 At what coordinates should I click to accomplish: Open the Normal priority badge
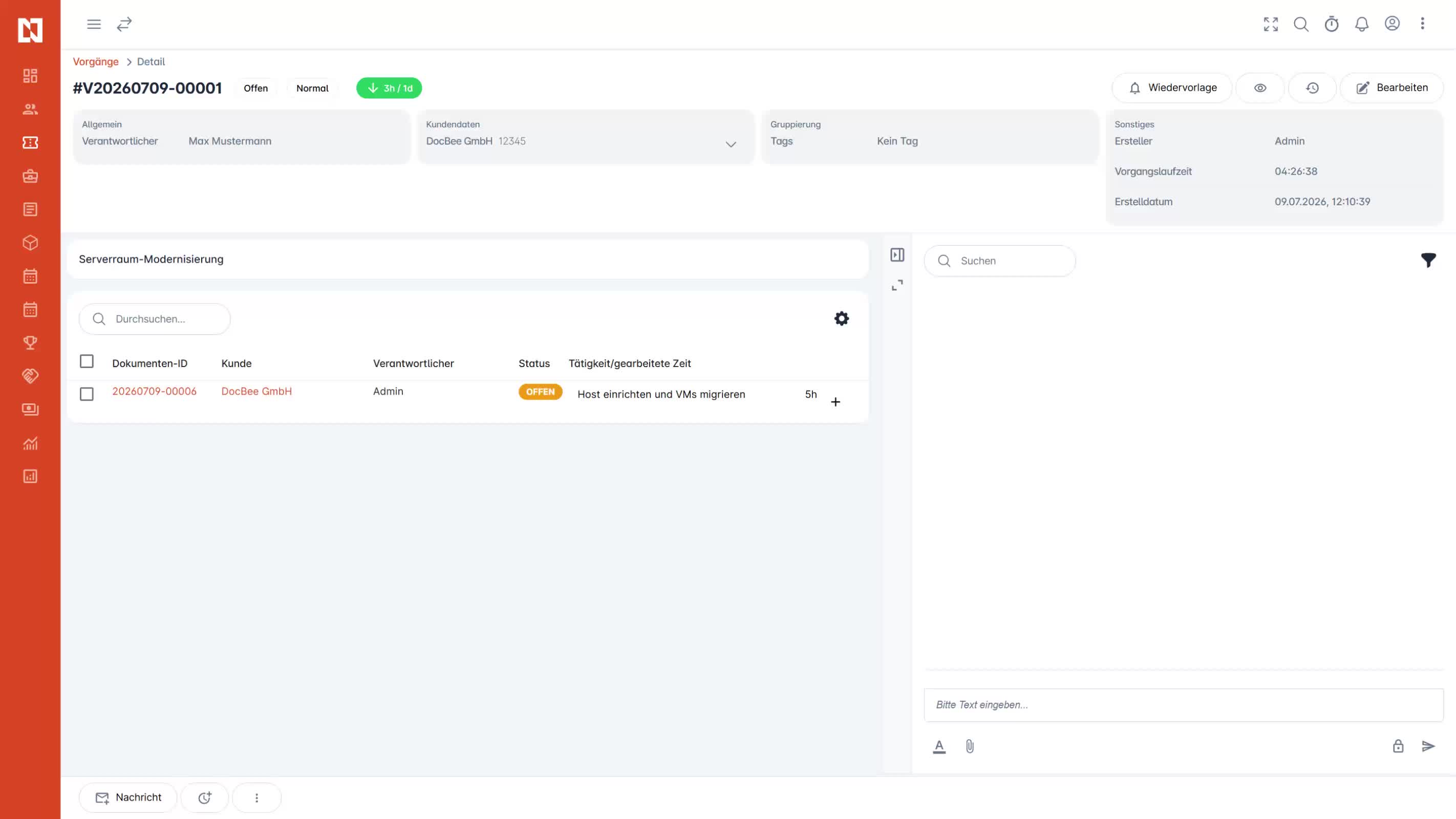click(312, 88)
